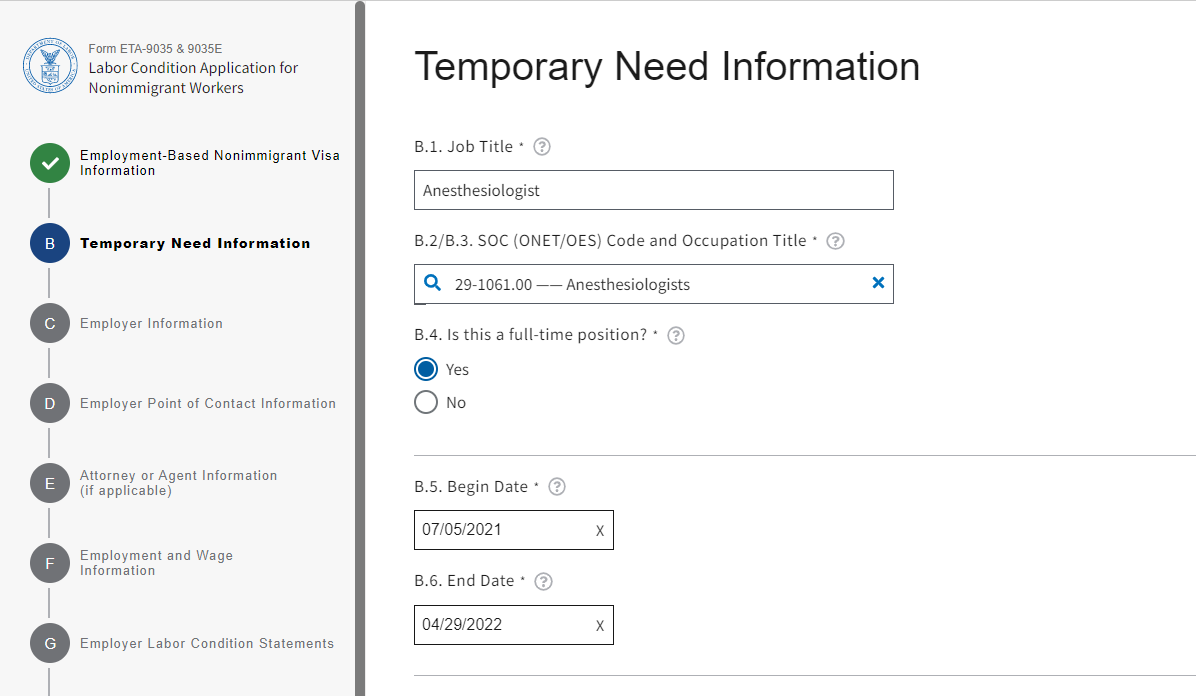Select No for full-time position

pos(426,402)
